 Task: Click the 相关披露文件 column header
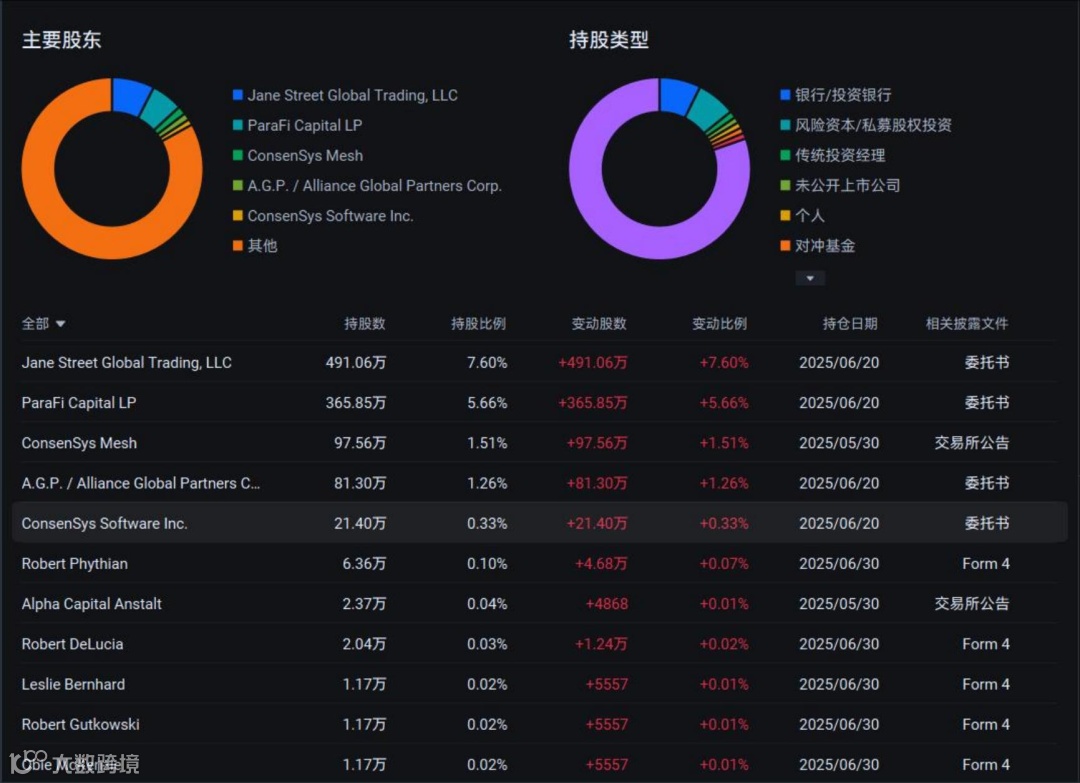[967, 324]
